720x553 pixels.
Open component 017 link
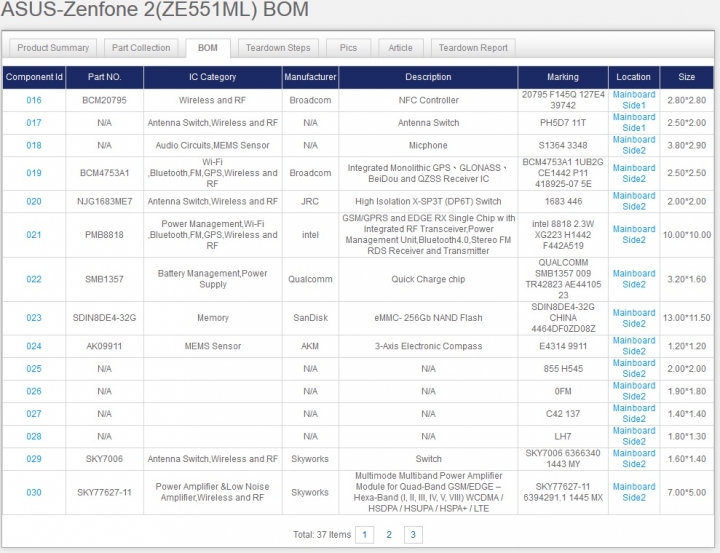tap(34, 123)
